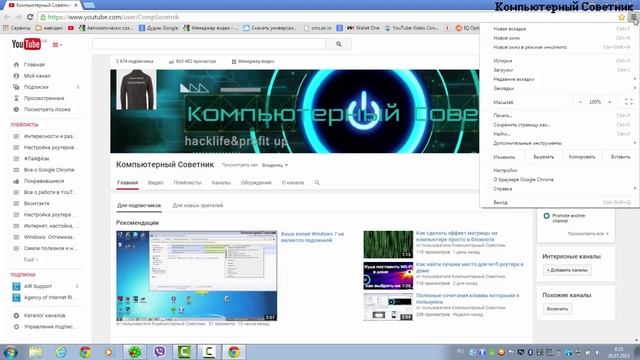Expand Ещё to show more playlists
The image size is (640, 360).
[x=31, y=260]
